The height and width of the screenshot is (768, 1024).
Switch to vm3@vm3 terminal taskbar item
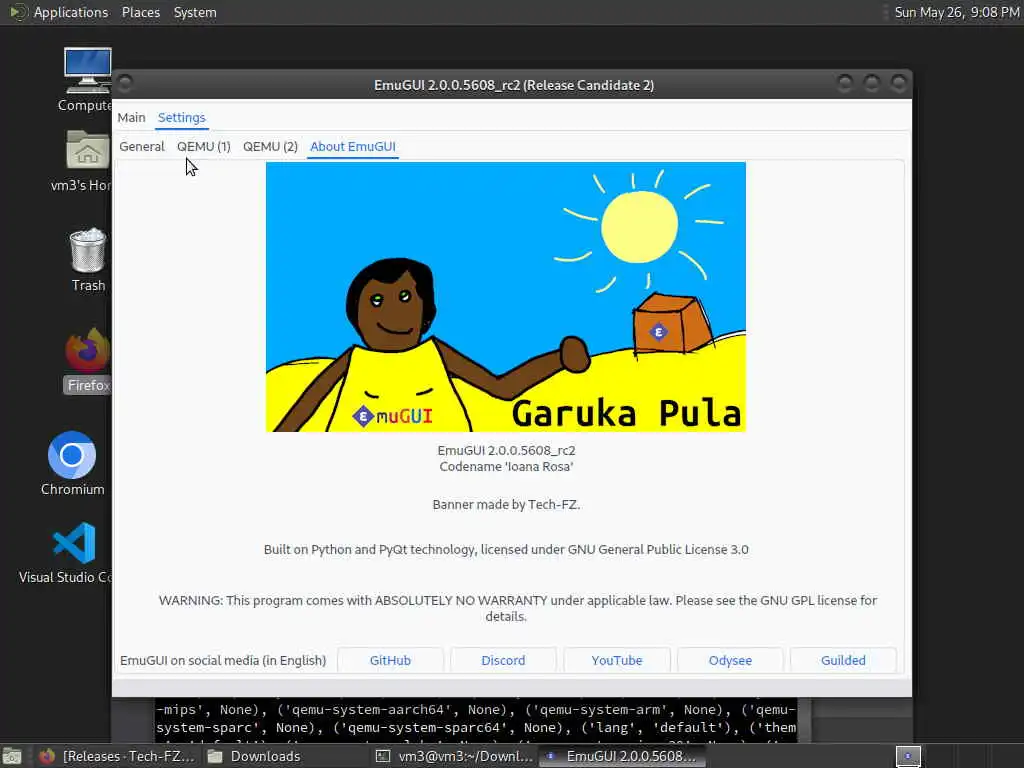tap(455, 756)
